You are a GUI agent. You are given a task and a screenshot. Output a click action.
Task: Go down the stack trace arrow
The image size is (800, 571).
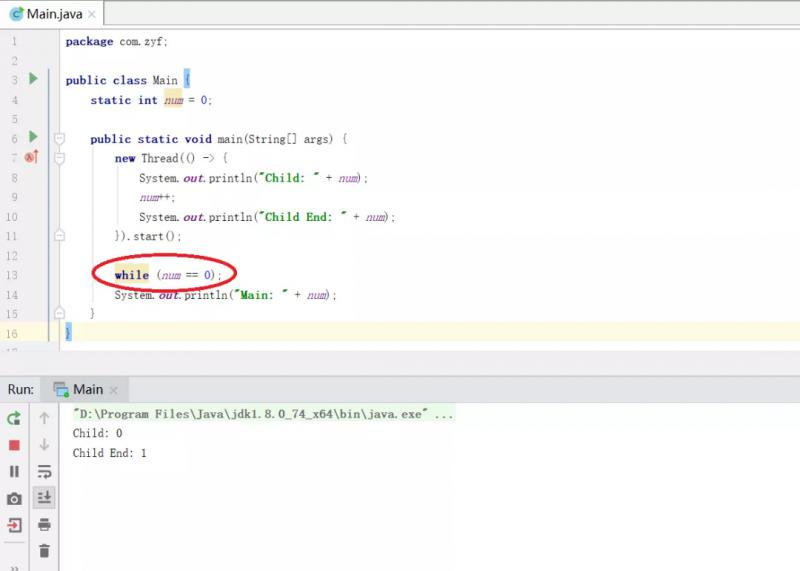(44, 445)
